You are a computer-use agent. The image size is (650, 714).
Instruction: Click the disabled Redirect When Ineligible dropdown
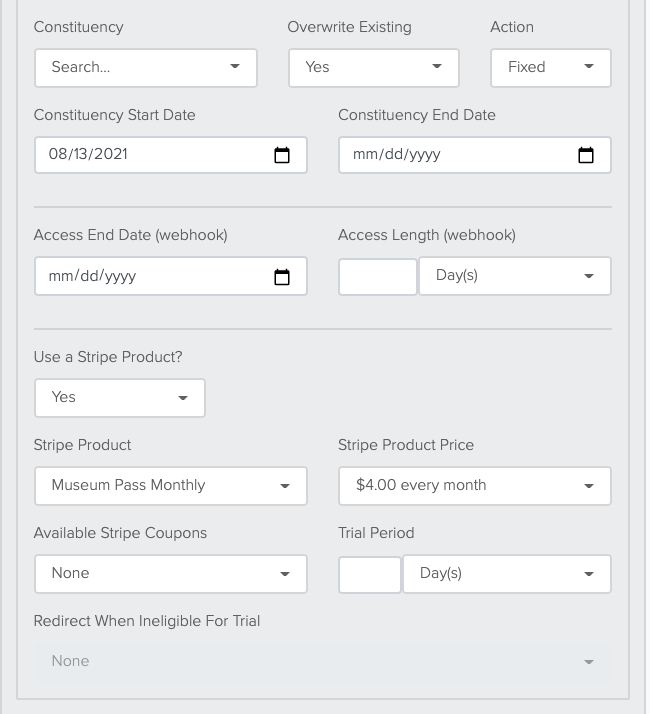[323, 662]
